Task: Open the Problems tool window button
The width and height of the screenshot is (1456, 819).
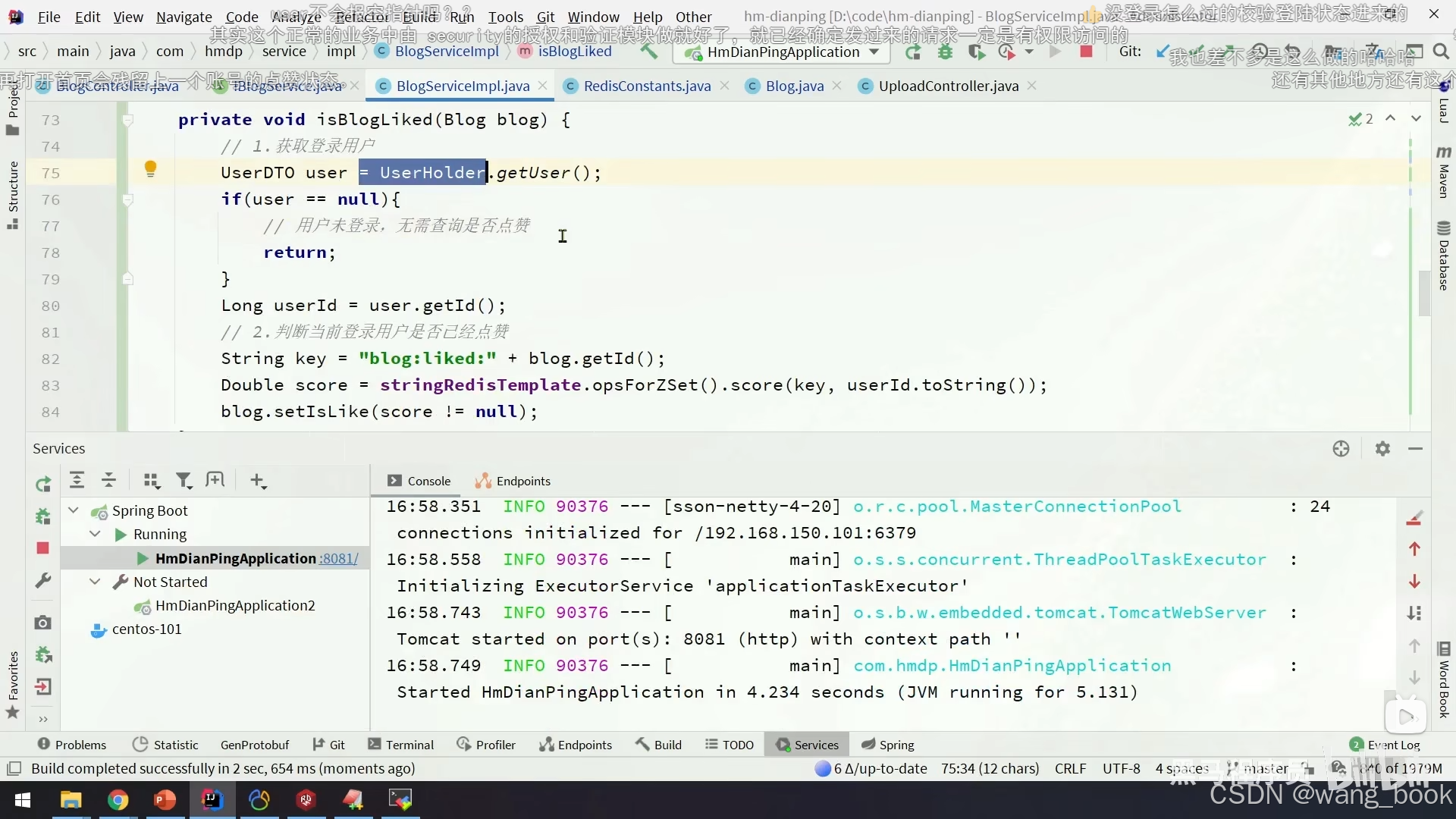Action: (72, 745)
